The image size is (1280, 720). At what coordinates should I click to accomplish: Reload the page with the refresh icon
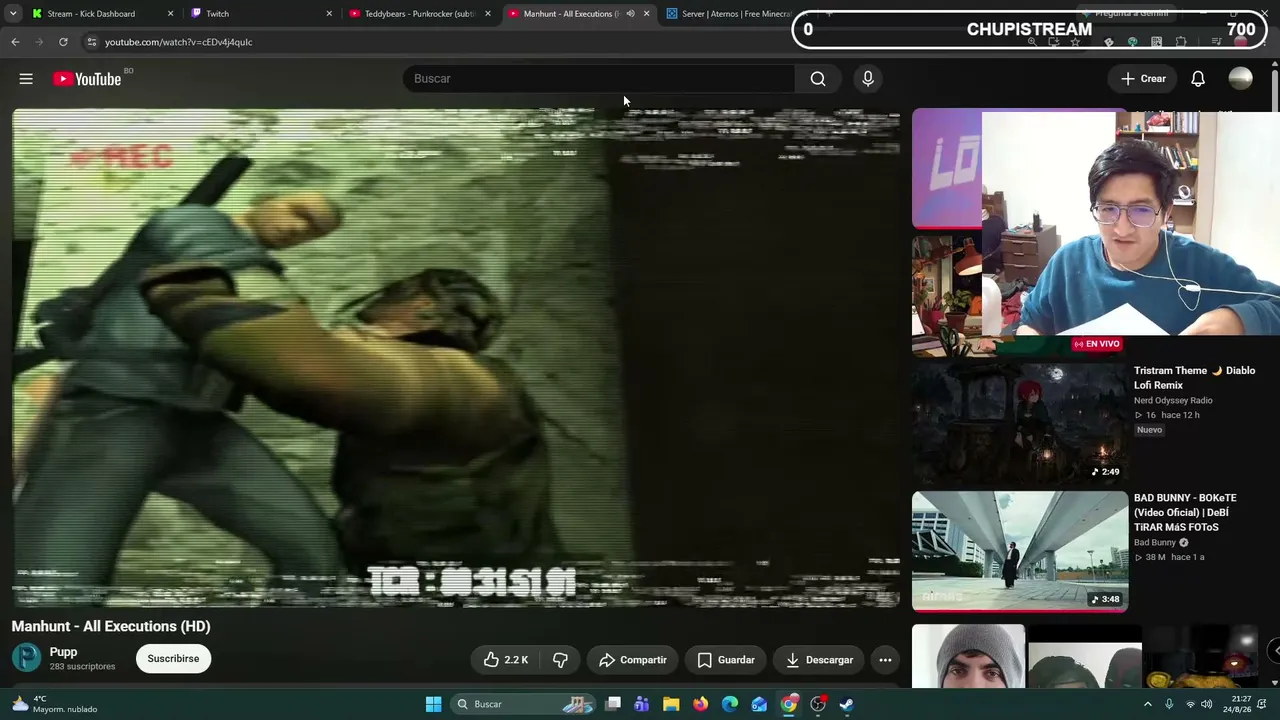(63, 42)
